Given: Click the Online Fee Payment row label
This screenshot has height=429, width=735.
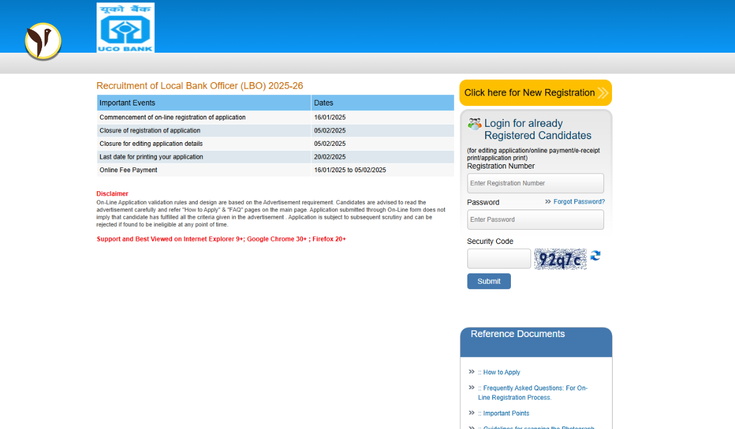Looking at the screenshot, I should [128, 170].
